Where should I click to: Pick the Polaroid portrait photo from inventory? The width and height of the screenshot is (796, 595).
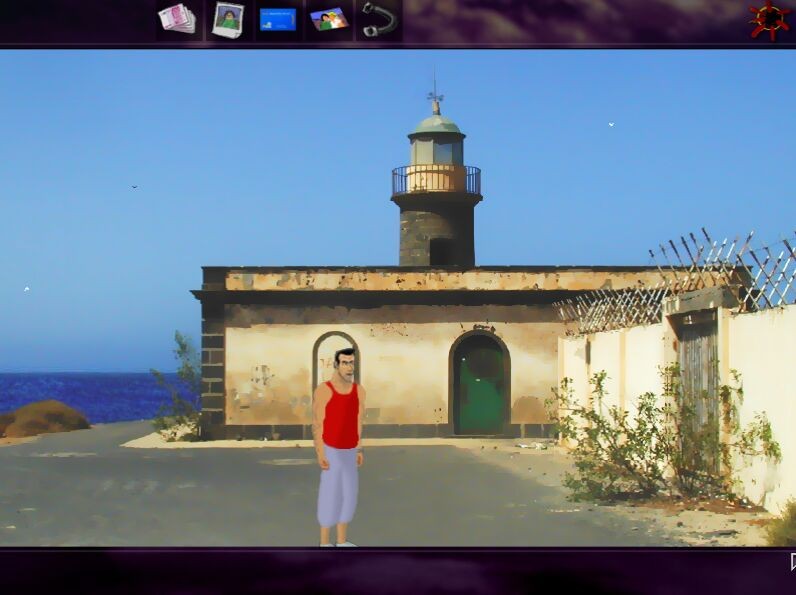(228, 20)
